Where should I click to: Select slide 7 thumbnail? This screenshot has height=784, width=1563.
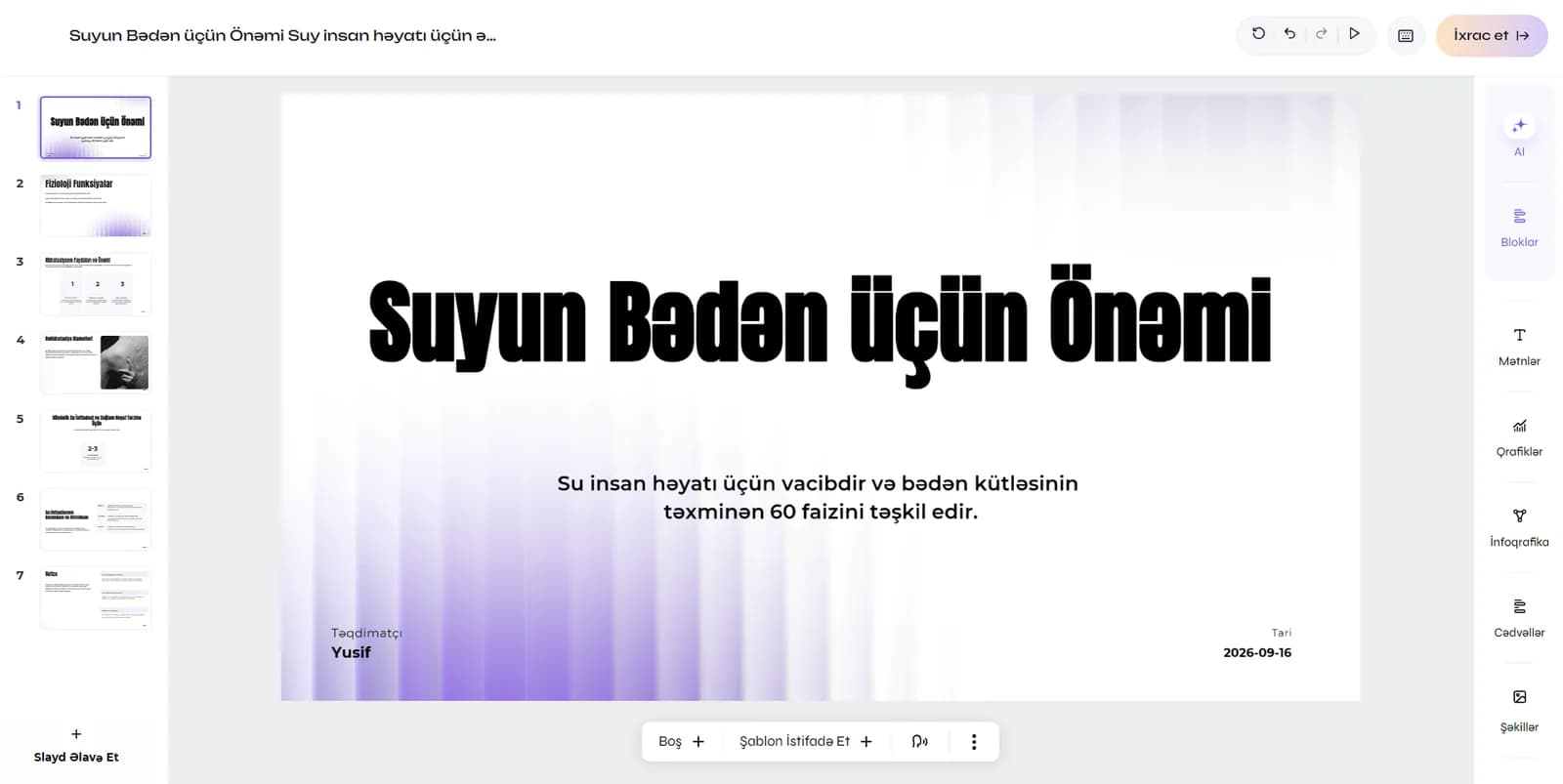click(96, 598)
